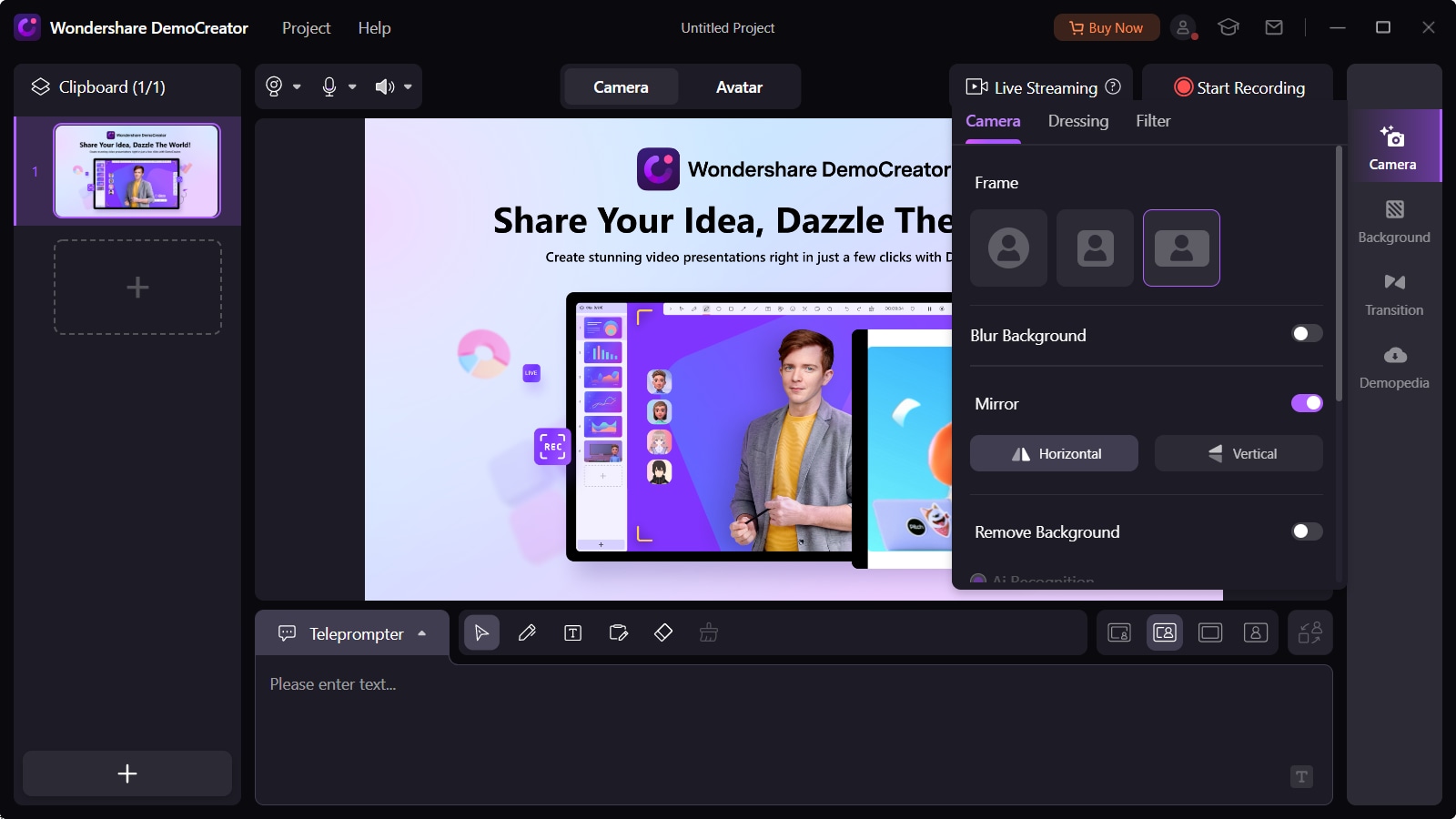Image resolution: width=1456 pixels, height=819 pixels.
Task: Select the text box tool
Action: click(x=572, y=632)
